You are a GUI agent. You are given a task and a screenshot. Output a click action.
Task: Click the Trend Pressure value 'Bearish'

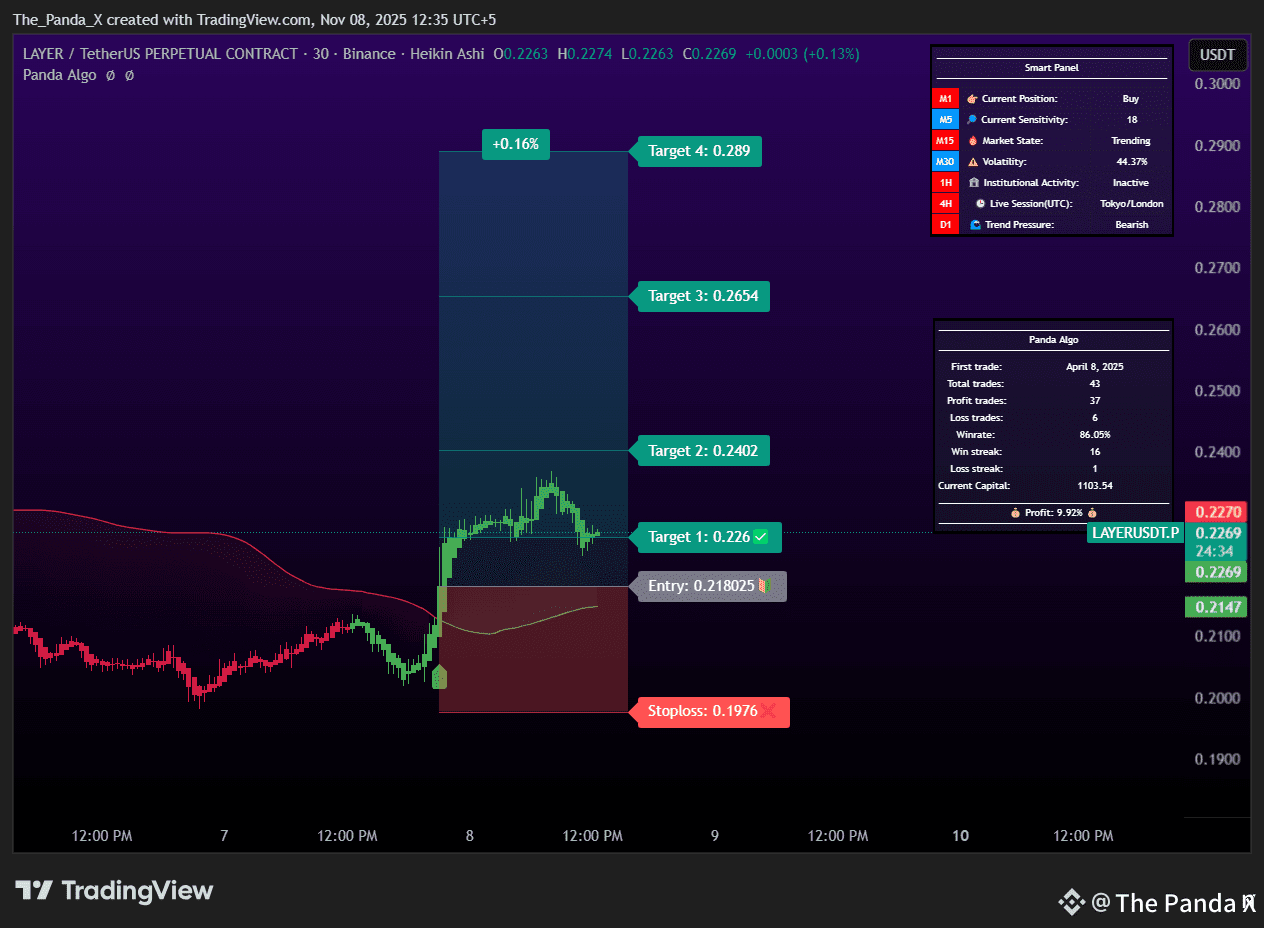(1131, 225)
